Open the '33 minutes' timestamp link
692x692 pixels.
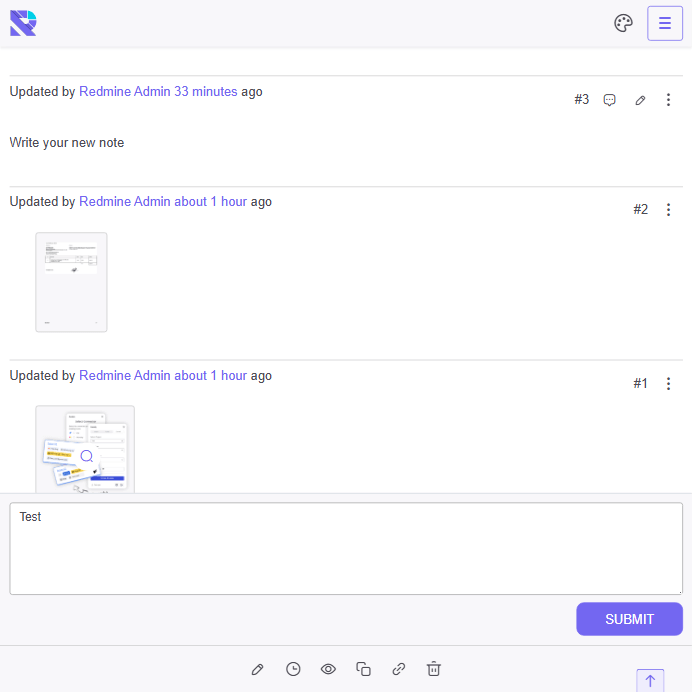[x=205, y=92]
